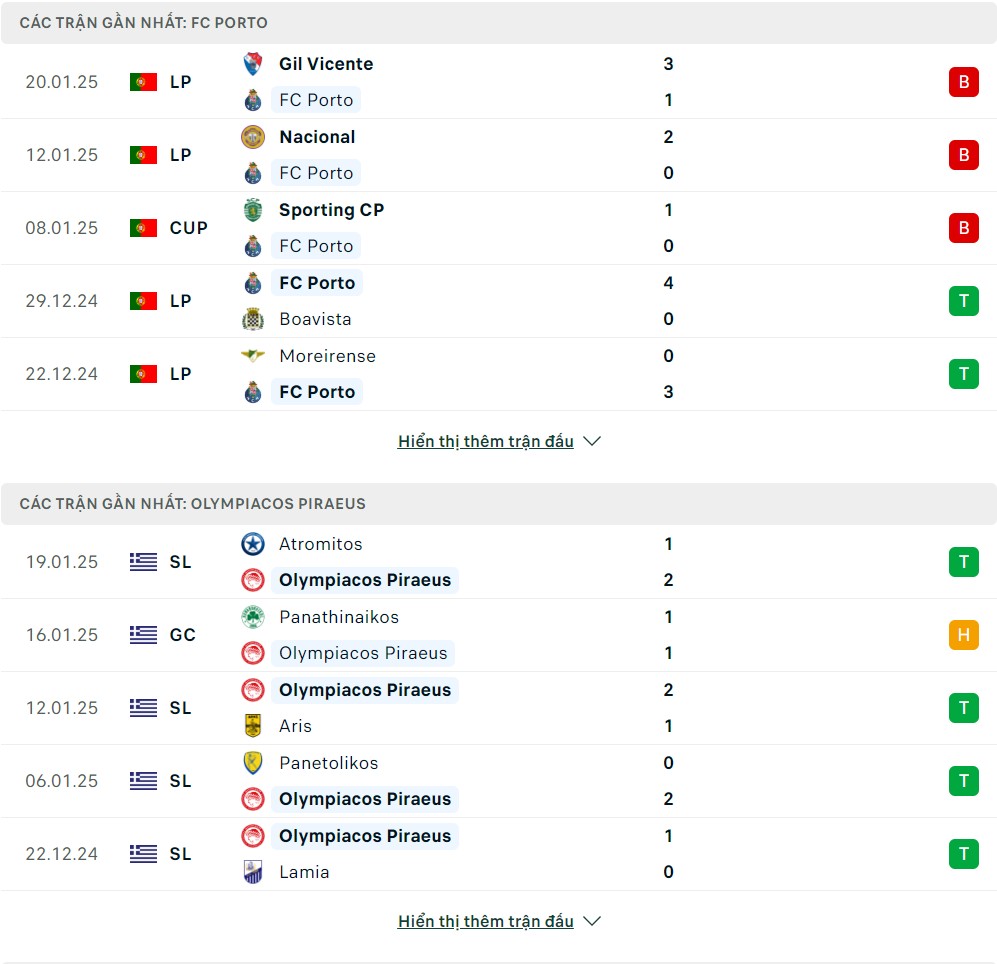Click the Sporting CP green crest
Screen dimensions: 997x964
pyautogui.click(x=253, y=210)
